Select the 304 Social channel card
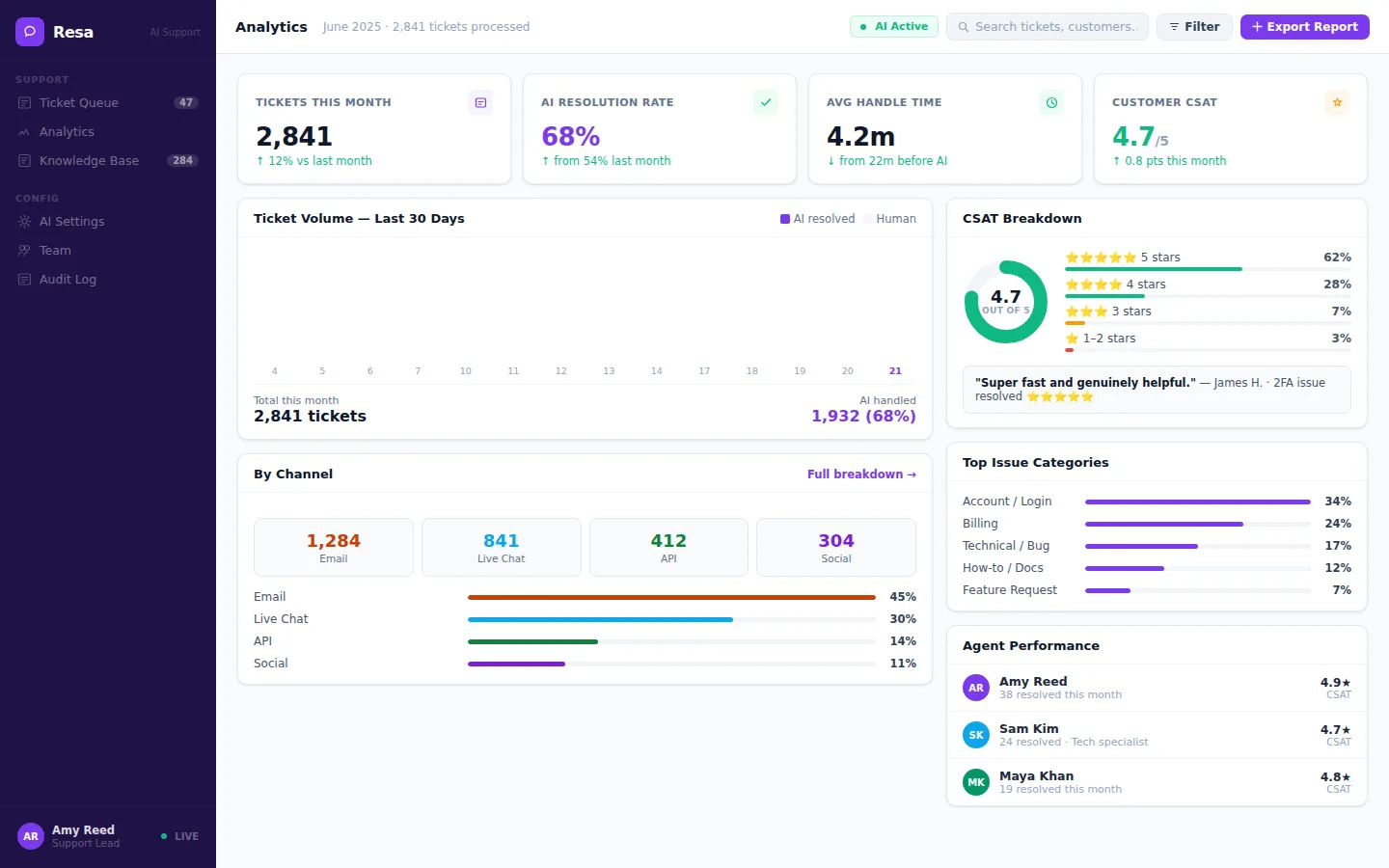Viewport: 1389px width, 868px height. 836,548
